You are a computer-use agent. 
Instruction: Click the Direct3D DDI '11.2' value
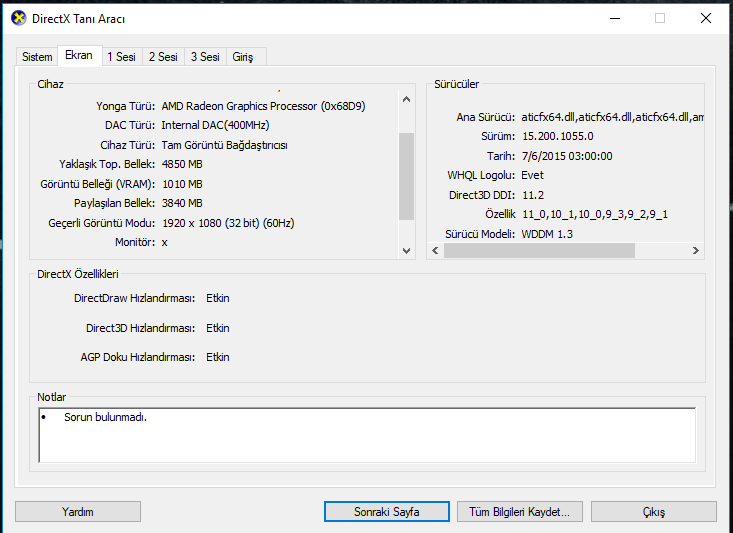[533, 195]
